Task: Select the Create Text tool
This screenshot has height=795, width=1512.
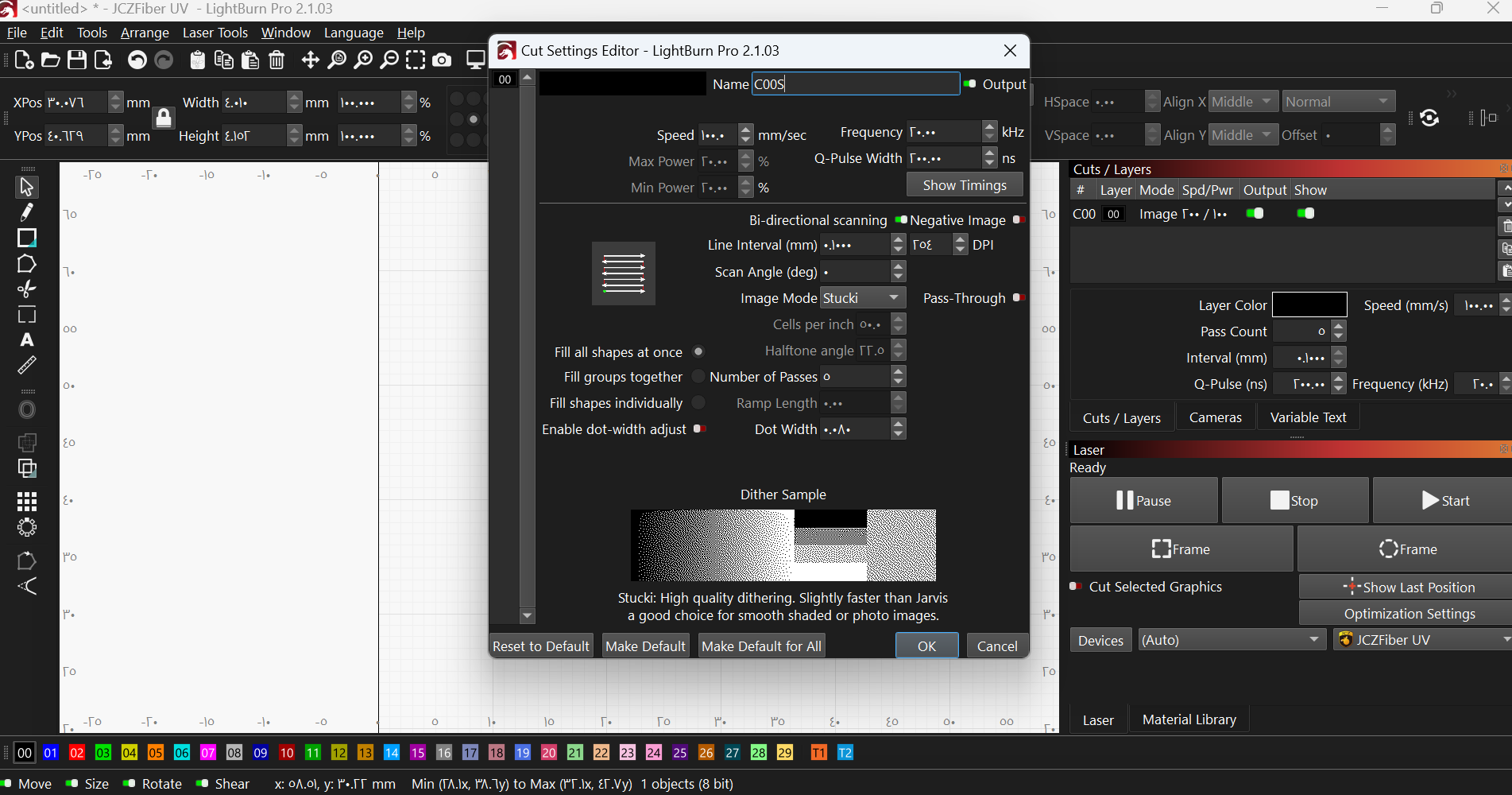Action: (x=27, y=340)
